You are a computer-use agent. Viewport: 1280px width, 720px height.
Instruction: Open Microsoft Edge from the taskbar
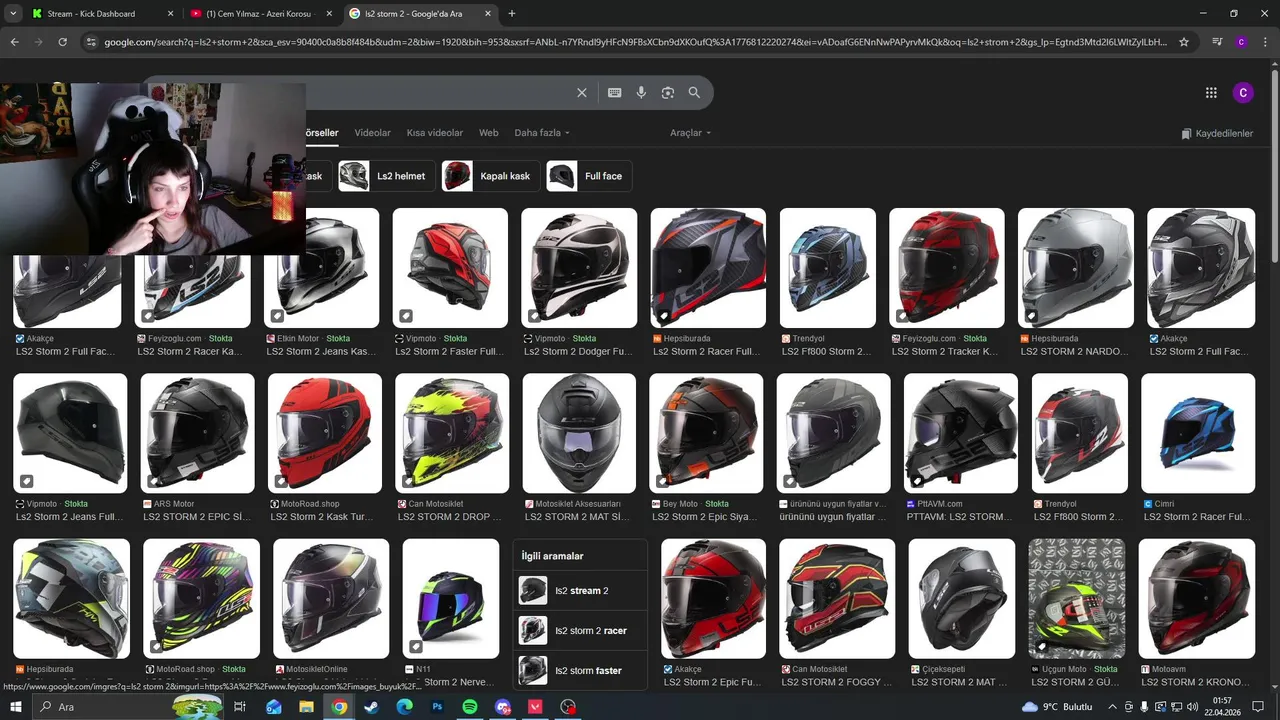click(x=404, y=707)
